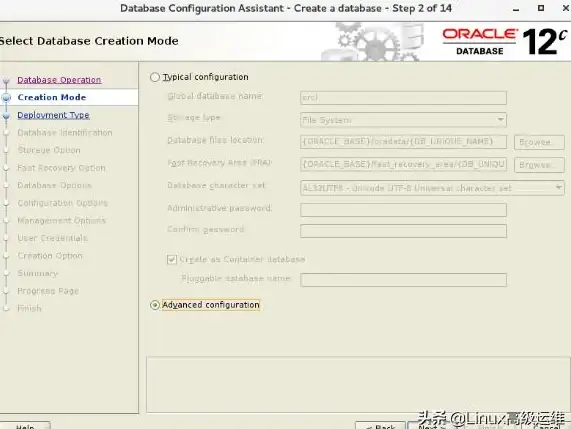Click the Pluggable database name field
The image size is (571, 429).
pyautogui.click(x=403, y=280)
